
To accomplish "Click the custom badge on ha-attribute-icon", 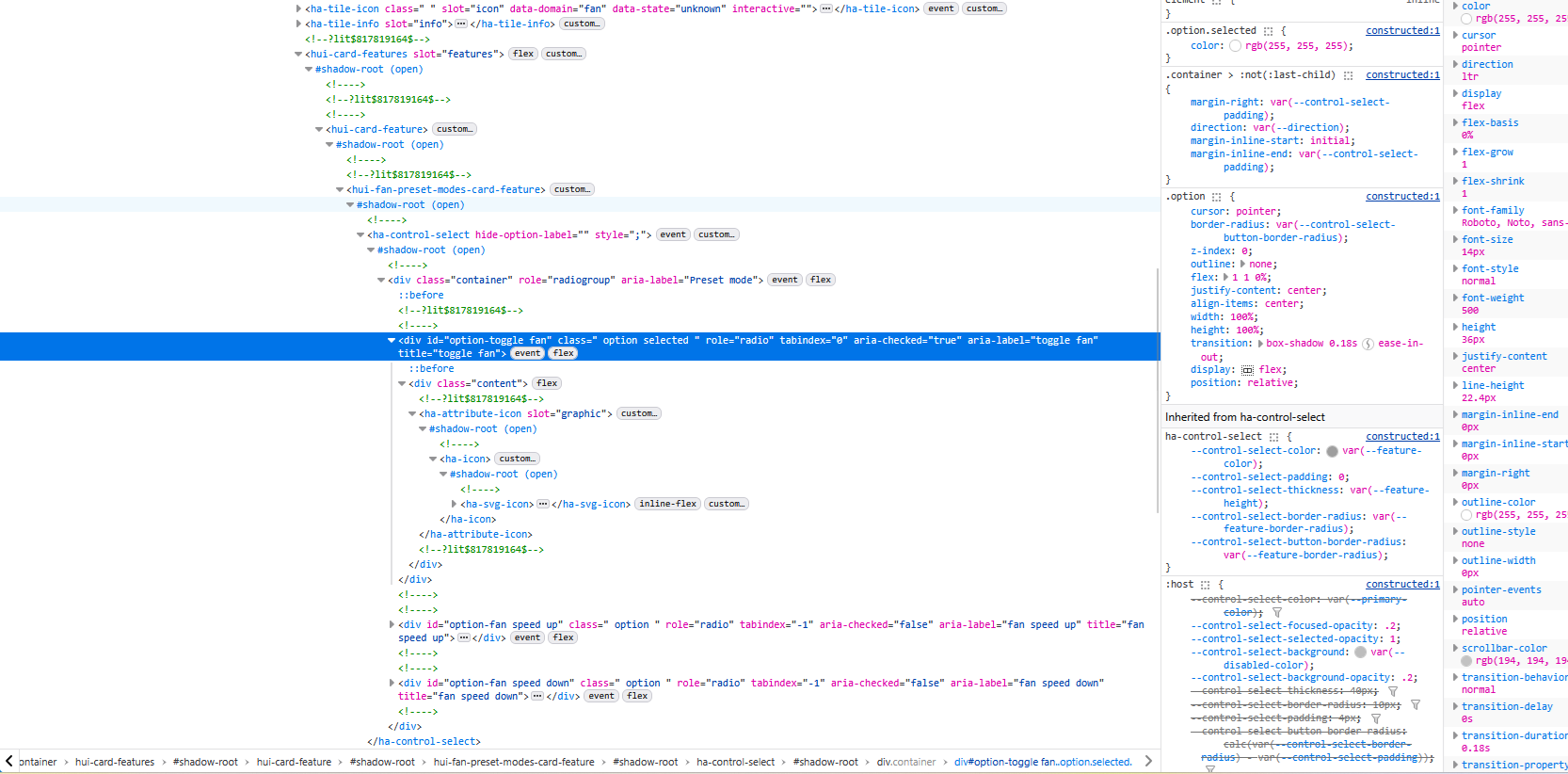I will (x=639, y=413).
